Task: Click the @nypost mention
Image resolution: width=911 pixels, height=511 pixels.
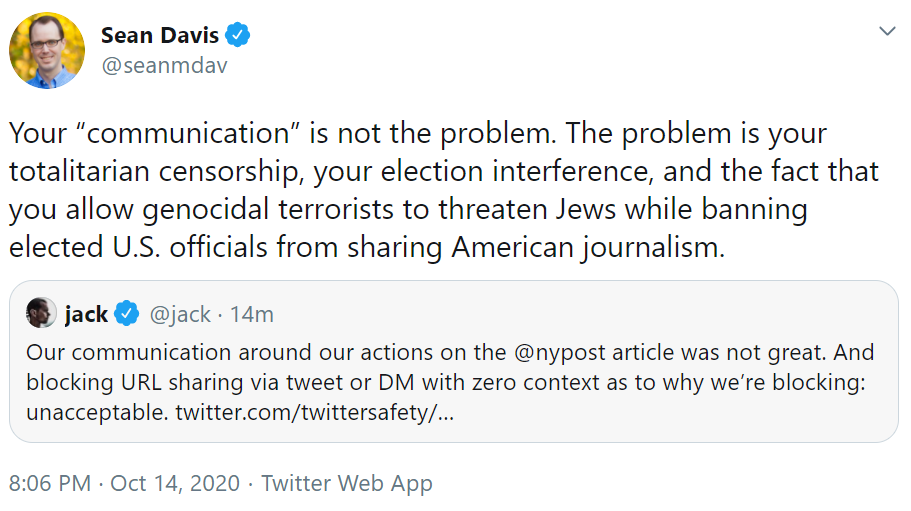Action: (x=560, y=352)
